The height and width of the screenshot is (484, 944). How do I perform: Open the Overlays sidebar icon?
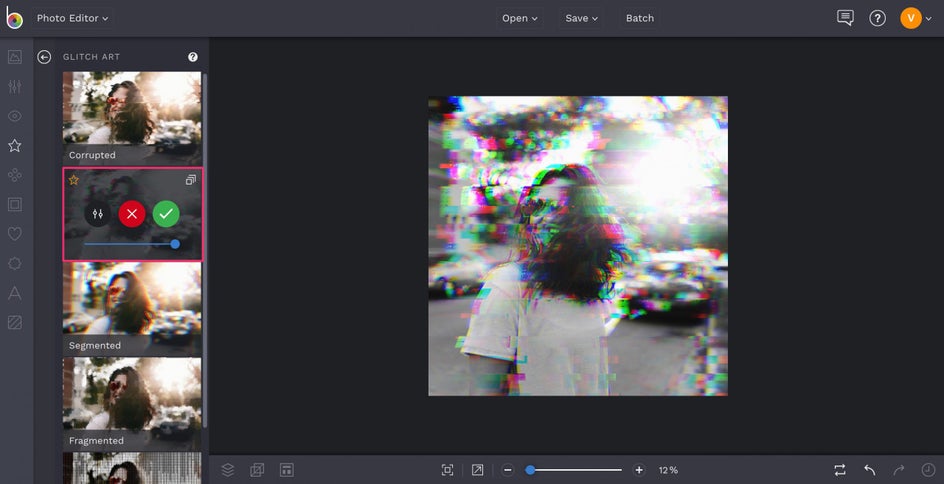click(x=15, y=264)
